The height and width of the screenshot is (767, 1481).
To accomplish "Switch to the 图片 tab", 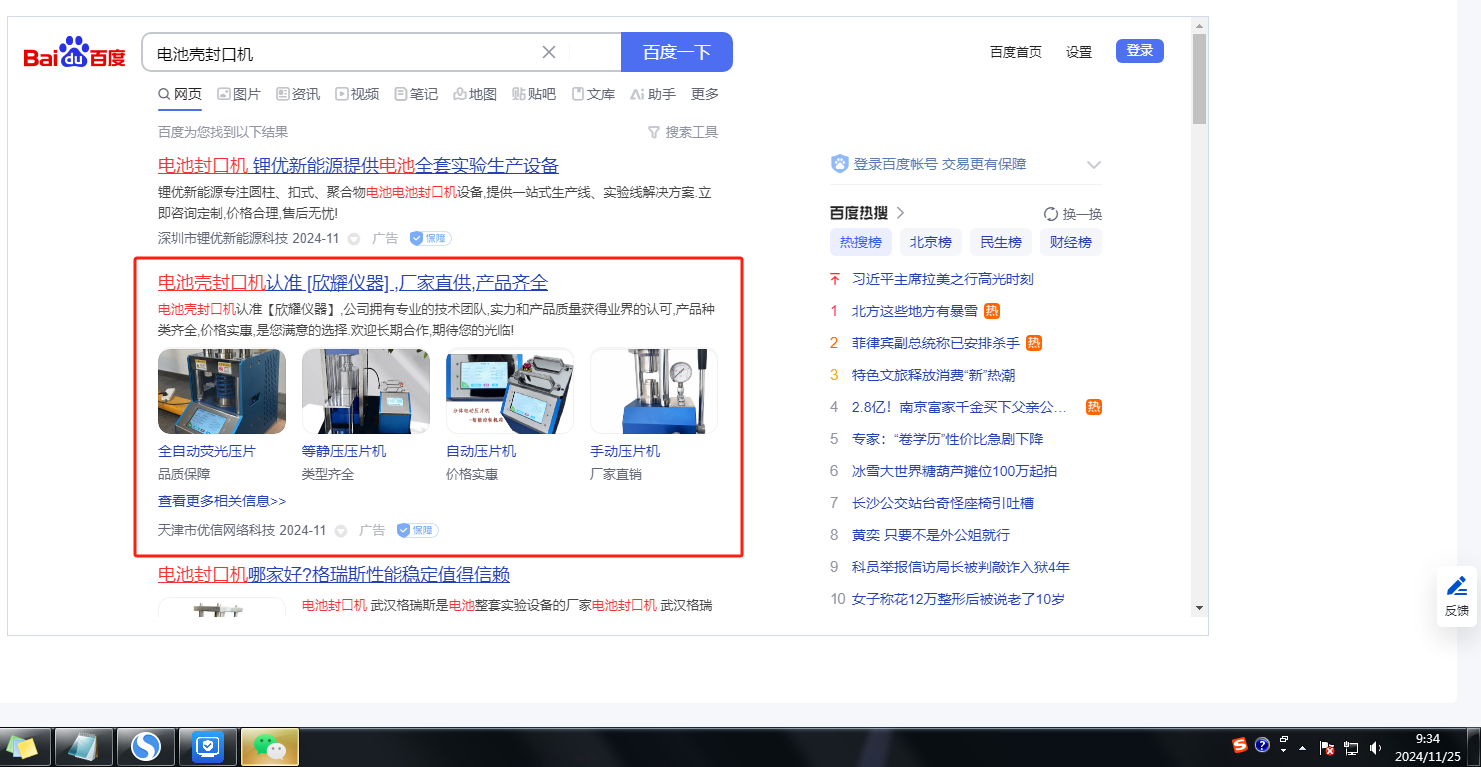I will pyautogui.click(x=239, y=94).
